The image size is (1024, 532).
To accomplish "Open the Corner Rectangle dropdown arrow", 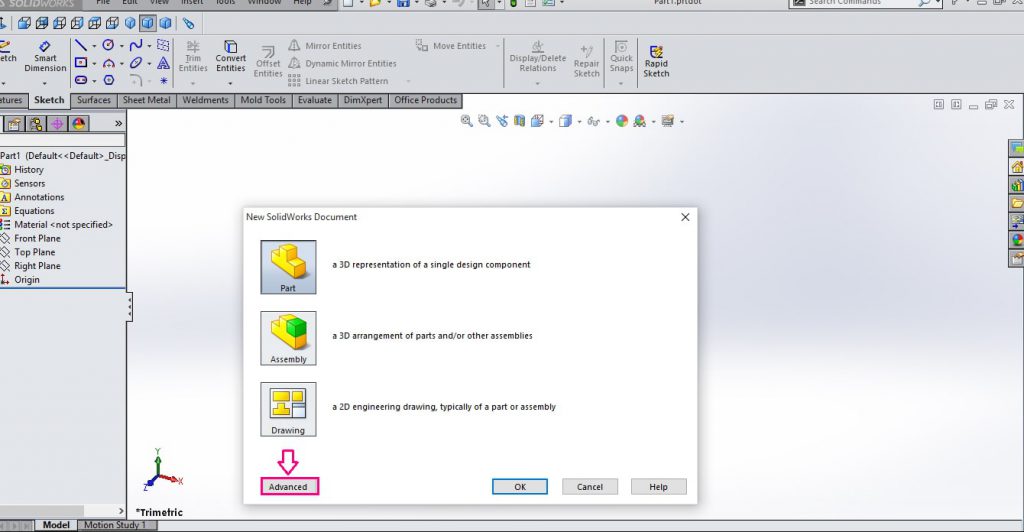I will pyautogui.click(x=94, y=63).
